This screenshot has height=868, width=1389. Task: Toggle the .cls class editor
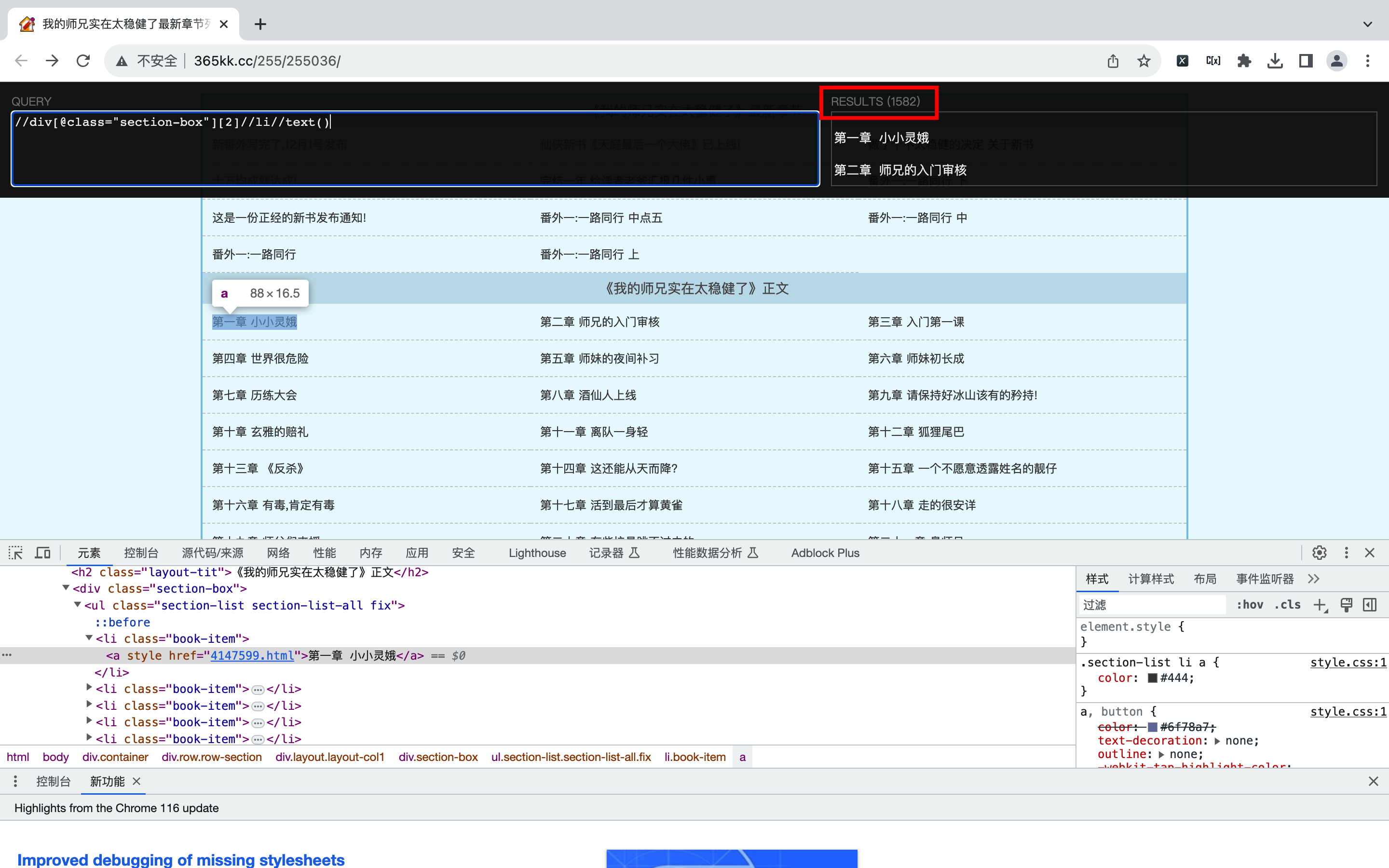[x=1287, y=605]
